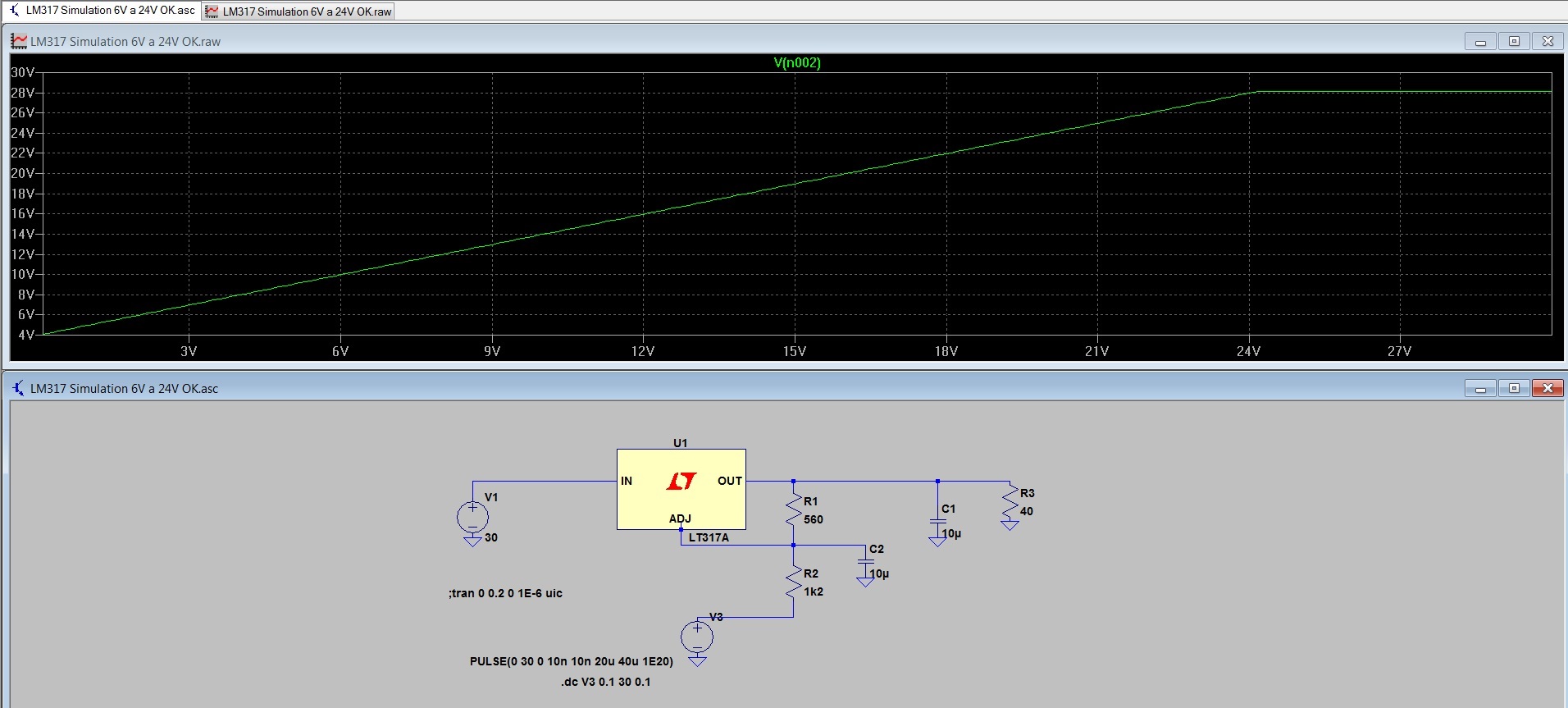Viewport: 1568px width, 708px height.
Task: Click the C1 value 10µ
Action: click(951, 533)
